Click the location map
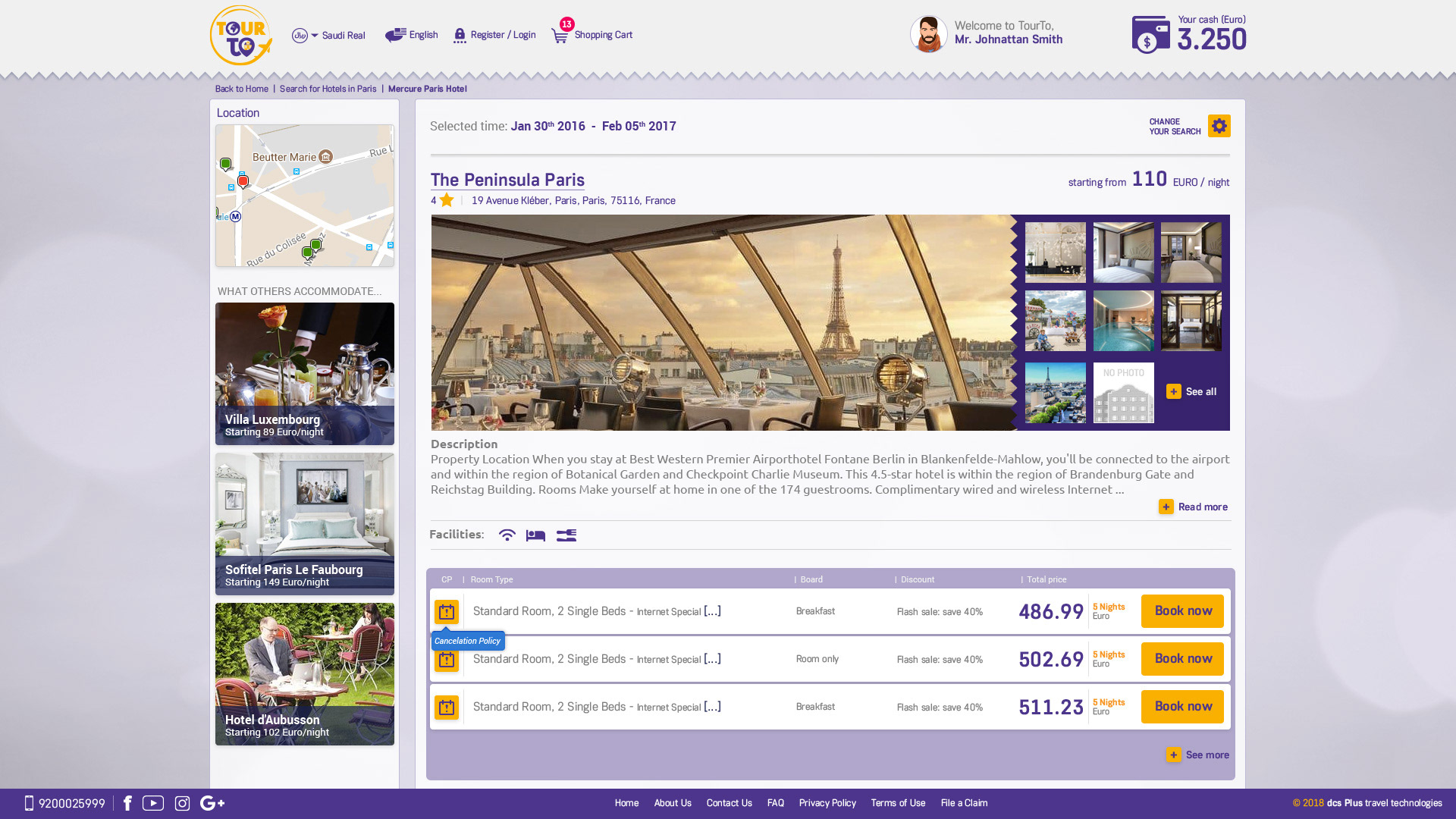Viewport: 1456px width, 819px height. [x=305, y=196]
